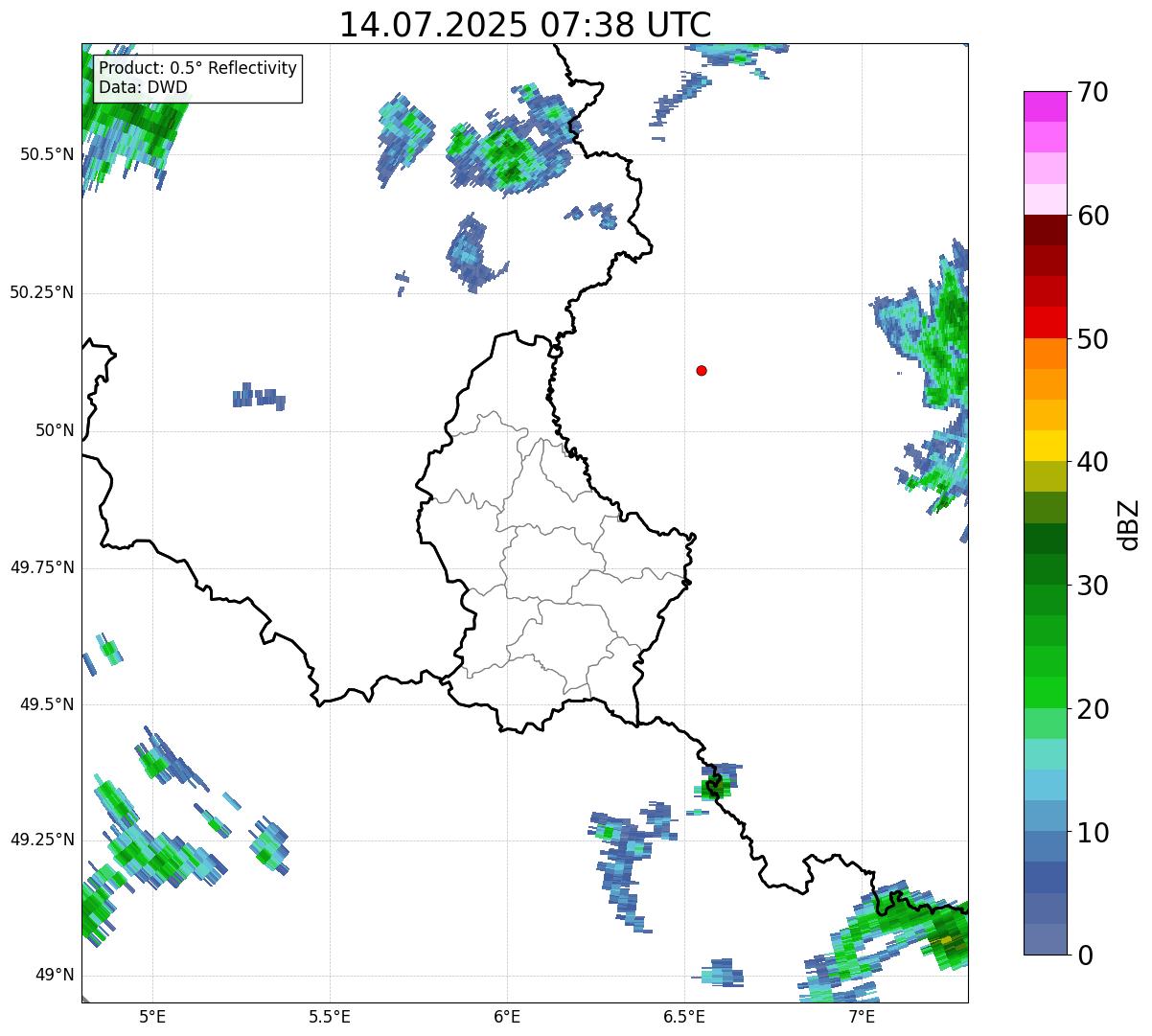Image resolution: width=1152 pixels, height=1036 pixels.
Task: Click the 49.5°N latitude label
Action: click(47, 704)
